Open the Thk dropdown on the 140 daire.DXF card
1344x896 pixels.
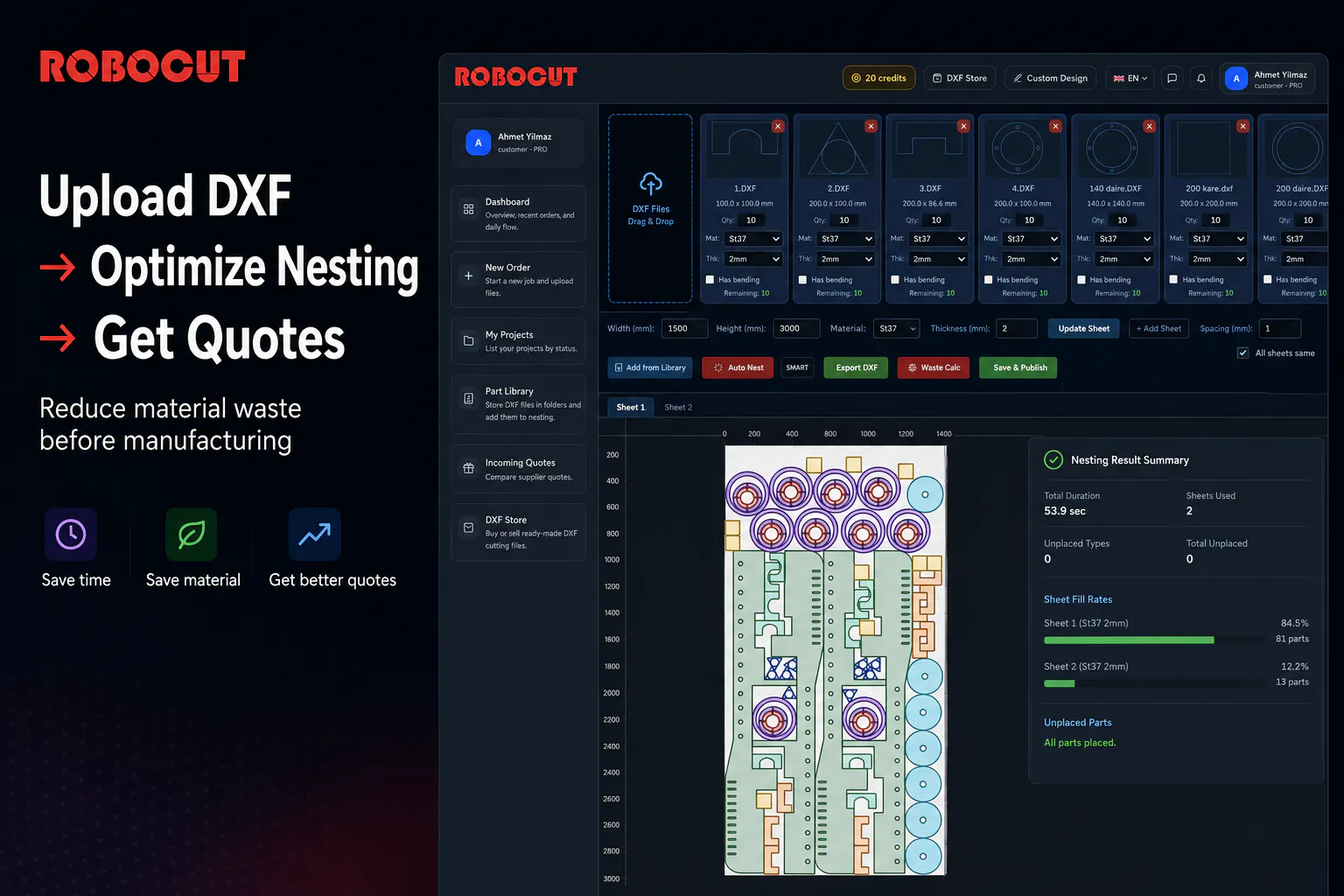(1125, 259)
